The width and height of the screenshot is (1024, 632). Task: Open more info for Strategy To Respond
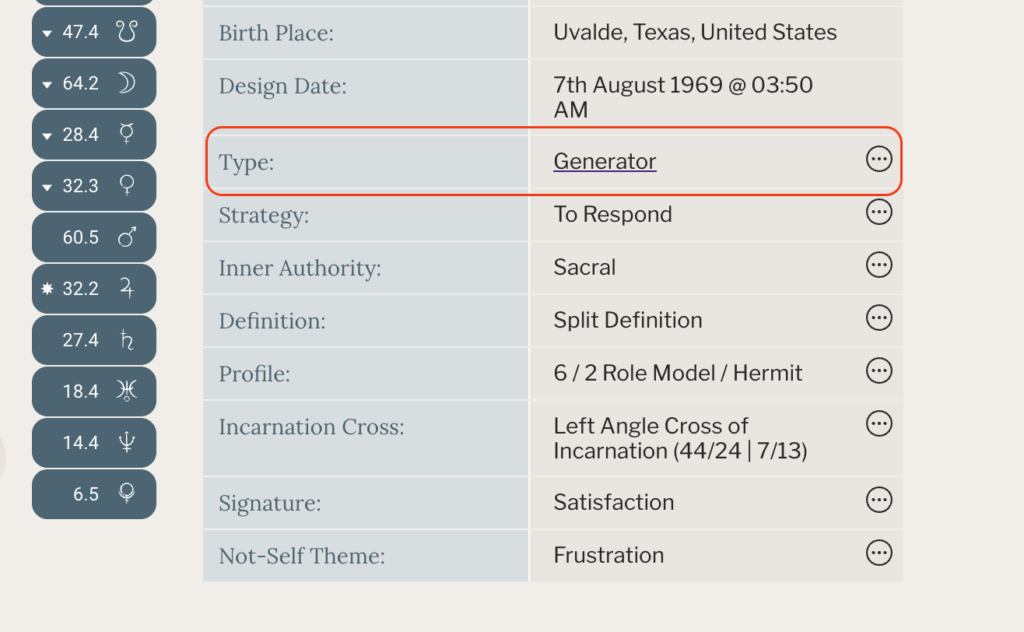[x=878, y=212]
